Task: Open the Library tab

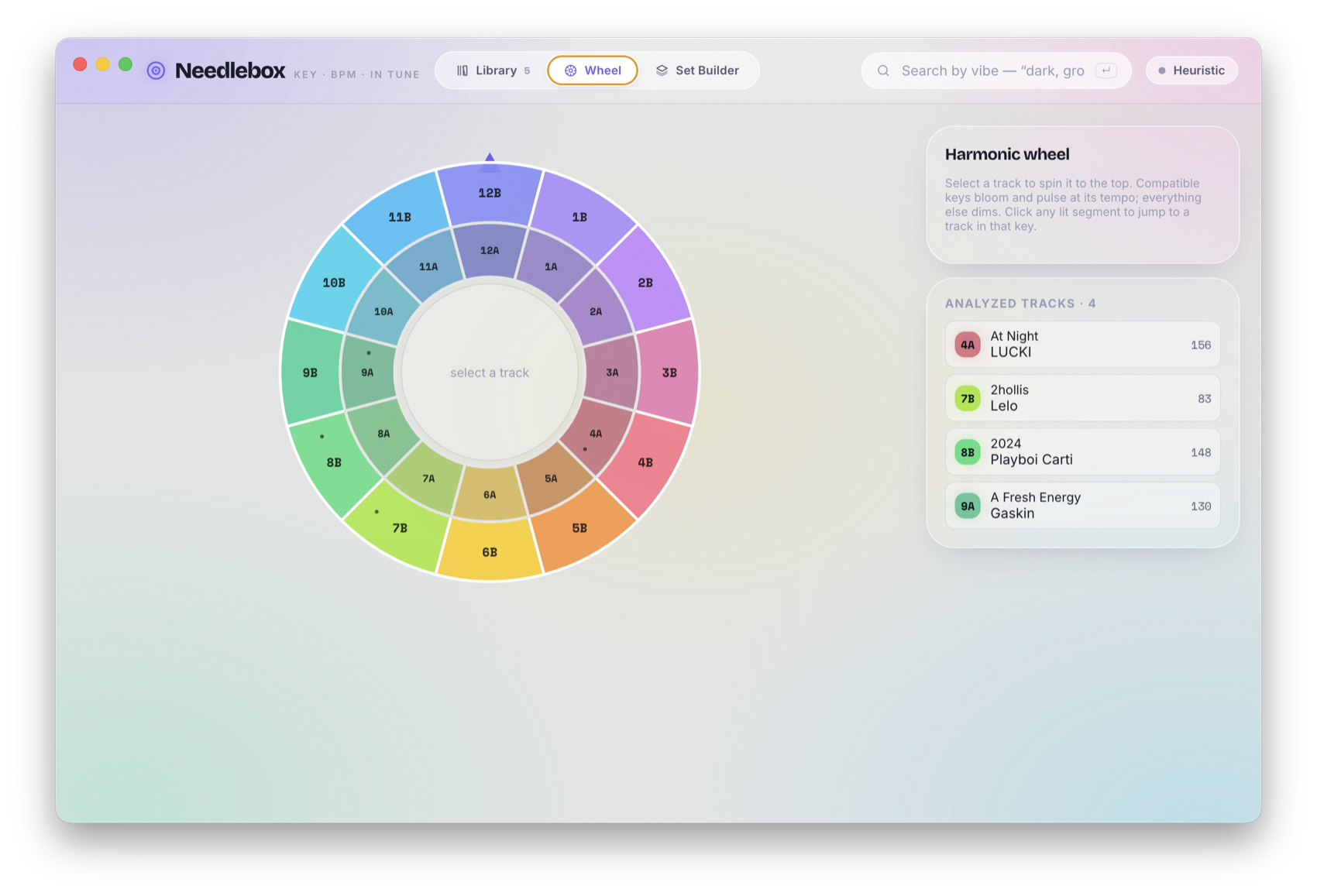Action: (x=493, y=70)
